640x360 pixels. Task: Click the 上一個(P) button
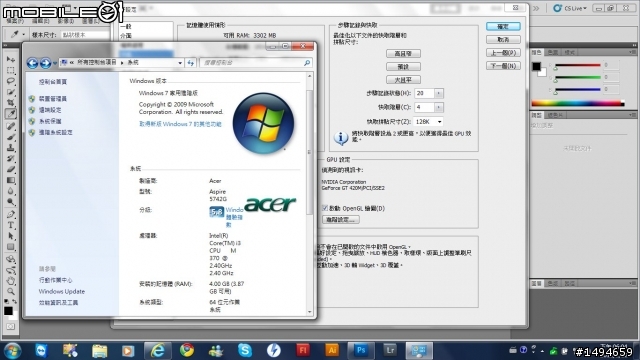[x=503, y=53]
